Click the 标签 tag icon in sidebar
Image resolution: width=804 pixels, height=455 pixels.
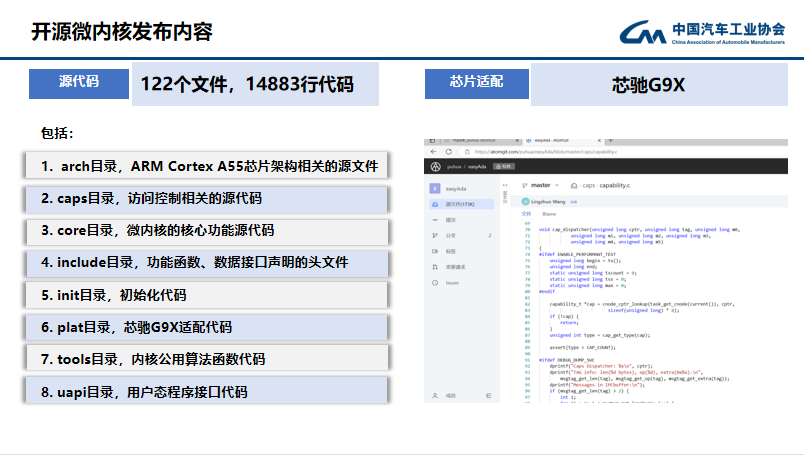coord(435,251)
